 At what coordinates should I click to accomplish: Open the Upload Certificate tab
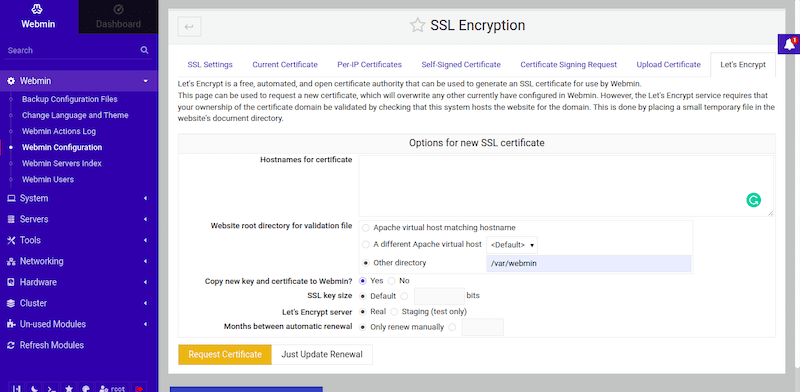[x=668, y=65]
